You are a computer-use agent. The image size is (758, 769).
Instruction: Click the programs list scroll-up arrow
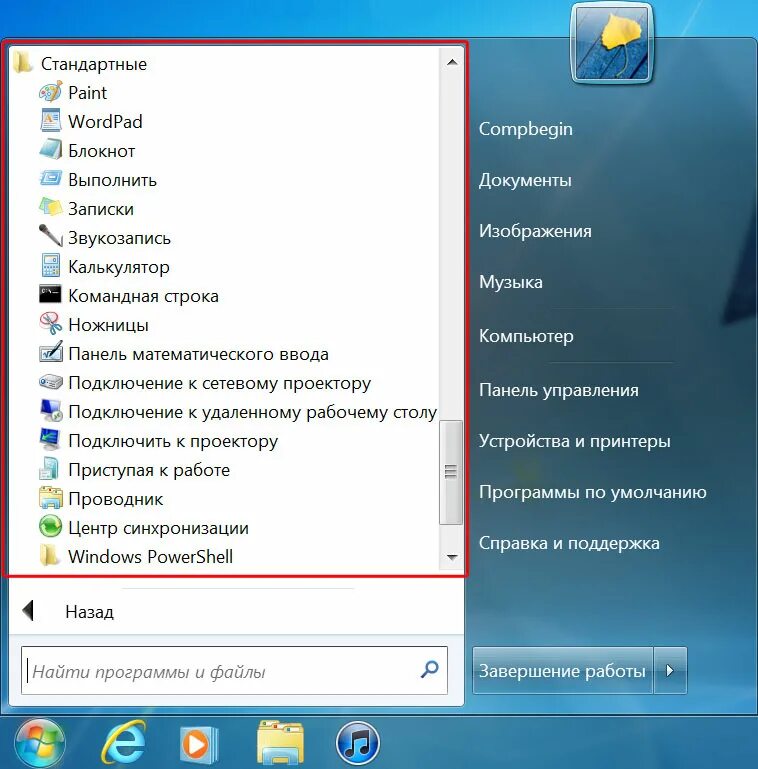(x=453, y=62)
